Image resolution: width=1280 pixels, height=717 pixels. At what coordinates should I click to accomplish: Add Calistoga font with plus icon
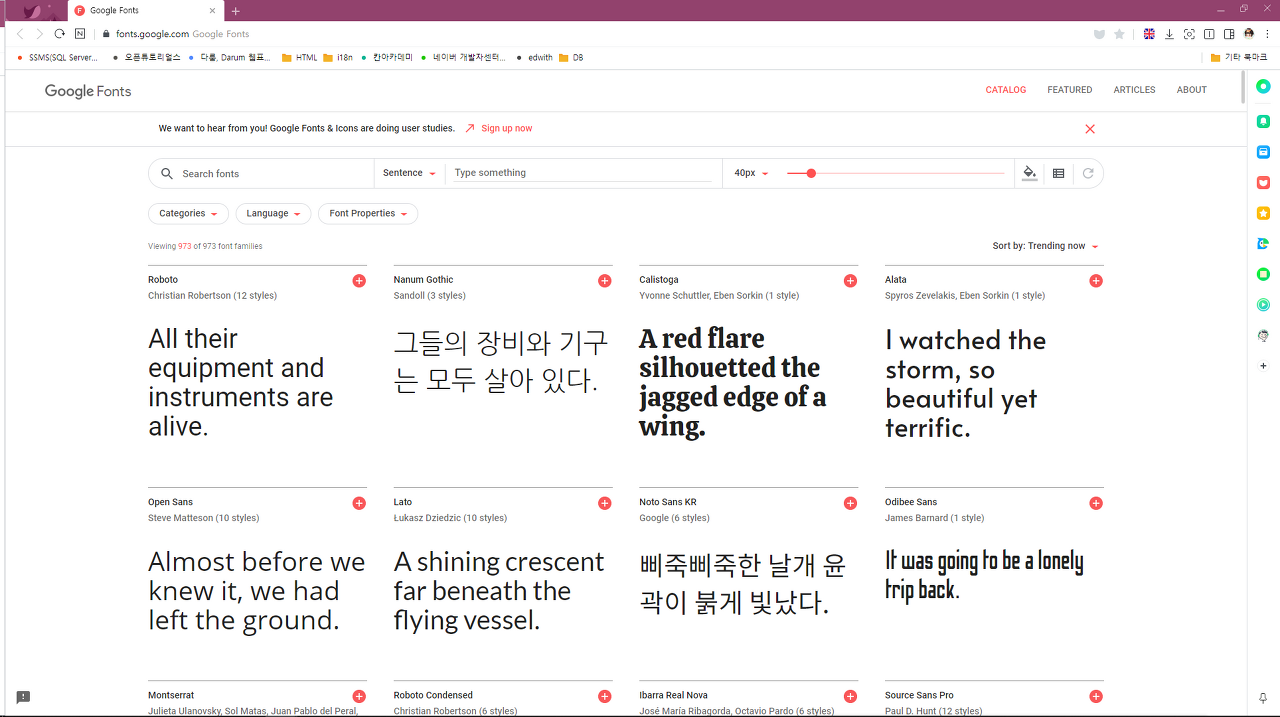850,281
